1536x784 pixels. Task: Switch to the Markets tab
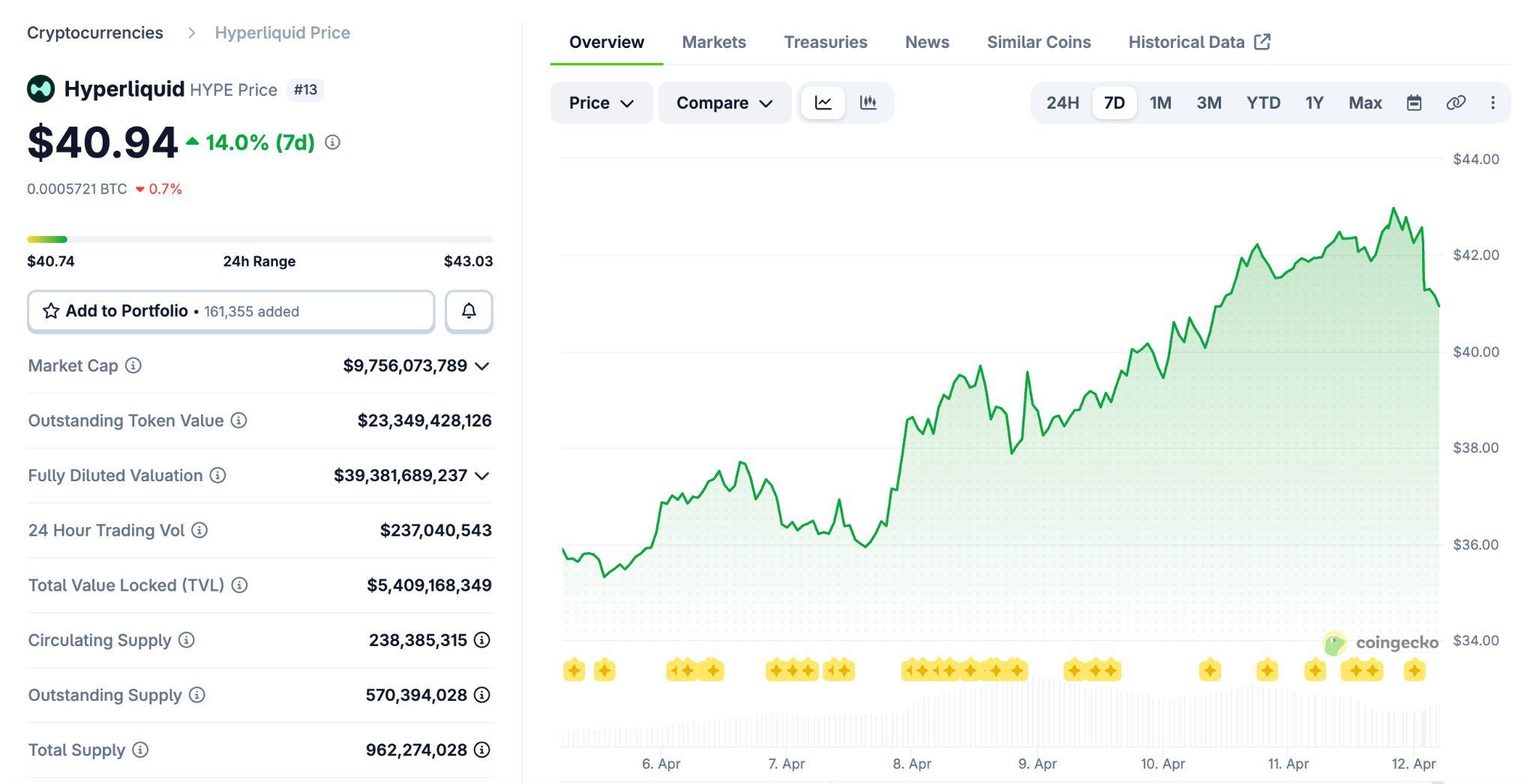coord(713,42)
